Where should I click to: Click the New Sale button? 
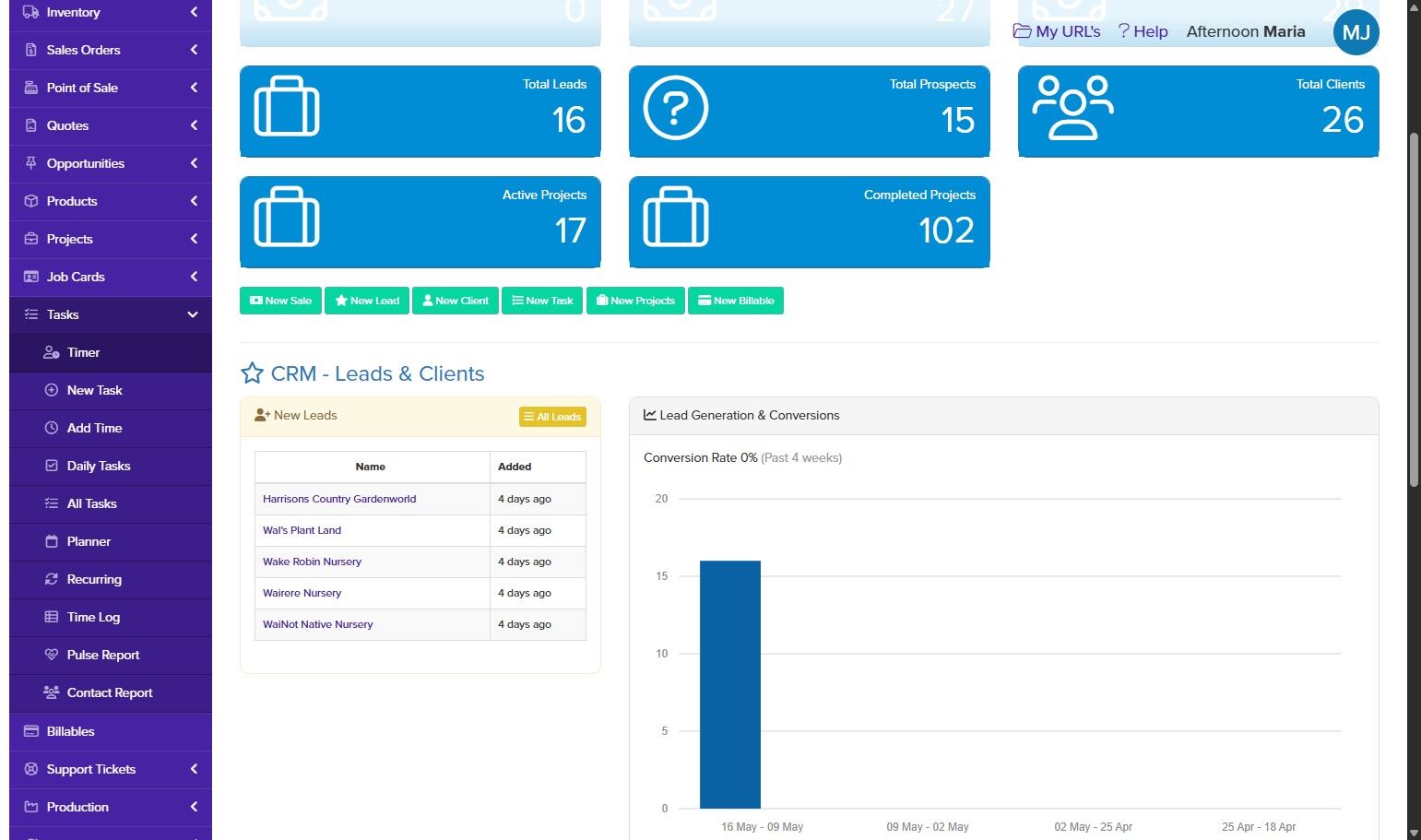[280, 301]
